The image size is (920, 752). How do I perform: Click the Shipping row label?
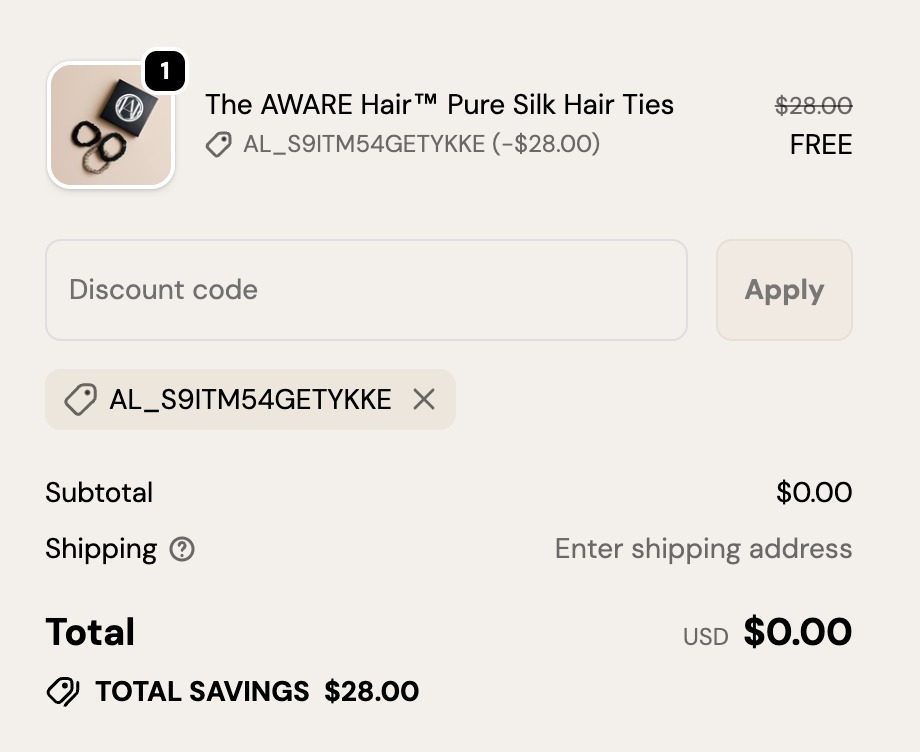click(x=100, y=549)
